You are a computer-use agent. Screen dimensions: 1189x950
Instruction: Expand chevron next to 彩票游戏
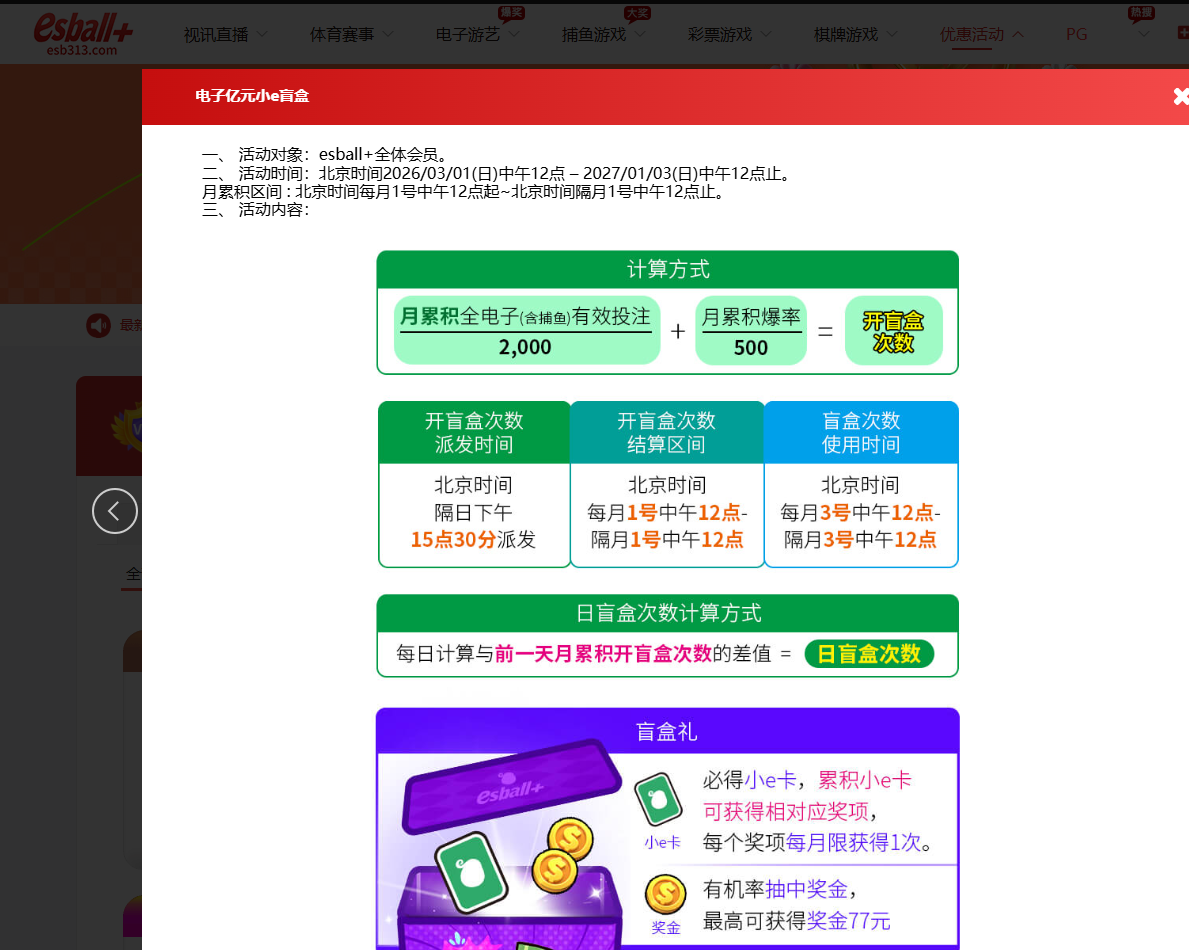point(766,34)
